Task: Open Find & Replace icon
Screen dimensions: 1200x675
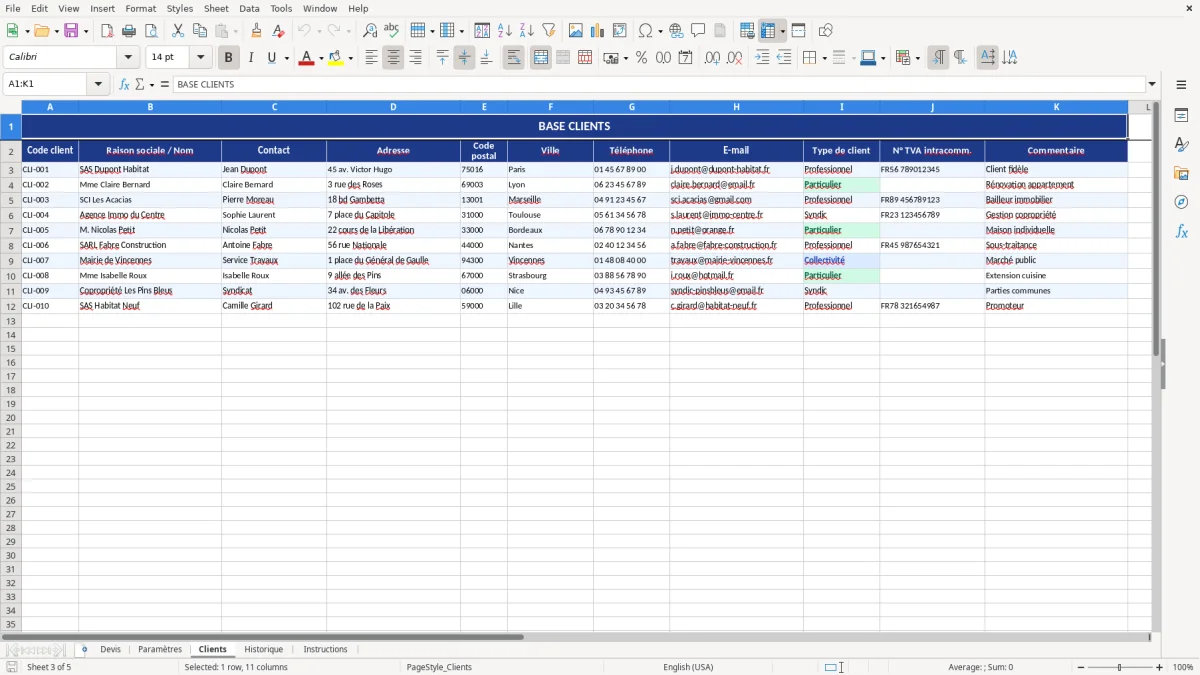Action: [x=370, y=31]
